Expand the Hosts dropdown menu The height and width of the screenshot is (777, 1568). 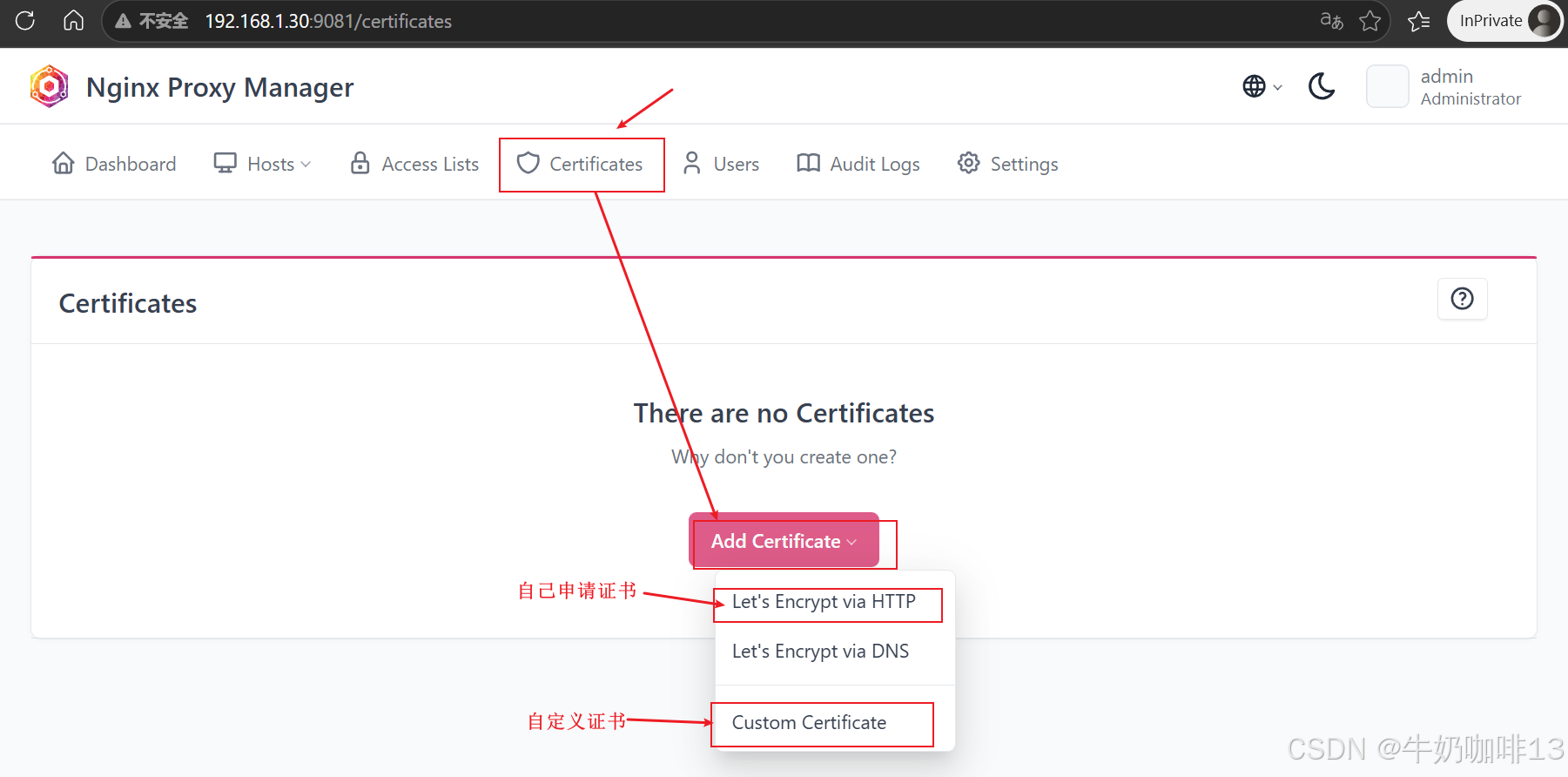click(x=262, y=164)
